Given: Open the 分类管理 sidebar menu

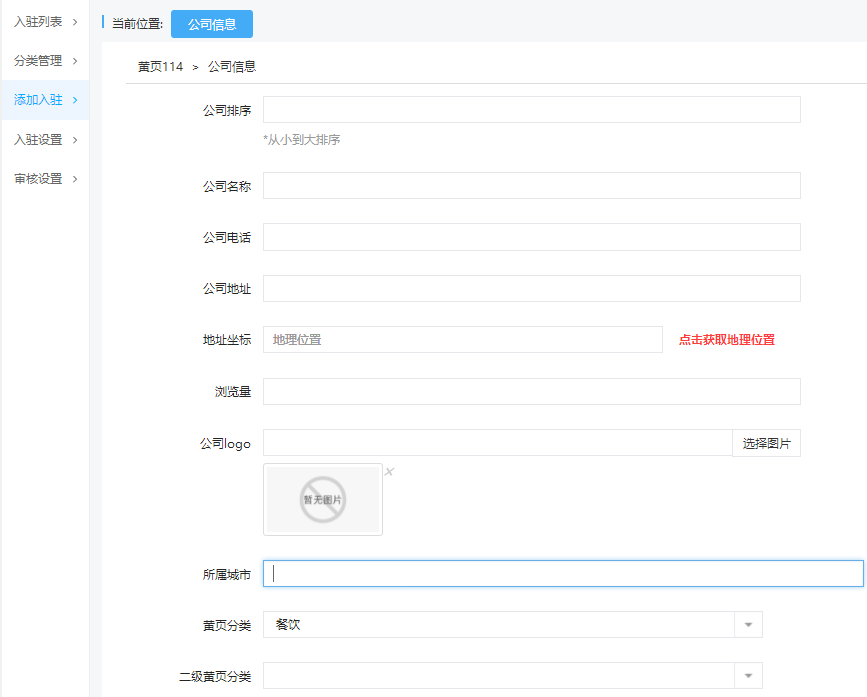Looking at the screenshot, I should pyautogui.click(x=45, y=61).
